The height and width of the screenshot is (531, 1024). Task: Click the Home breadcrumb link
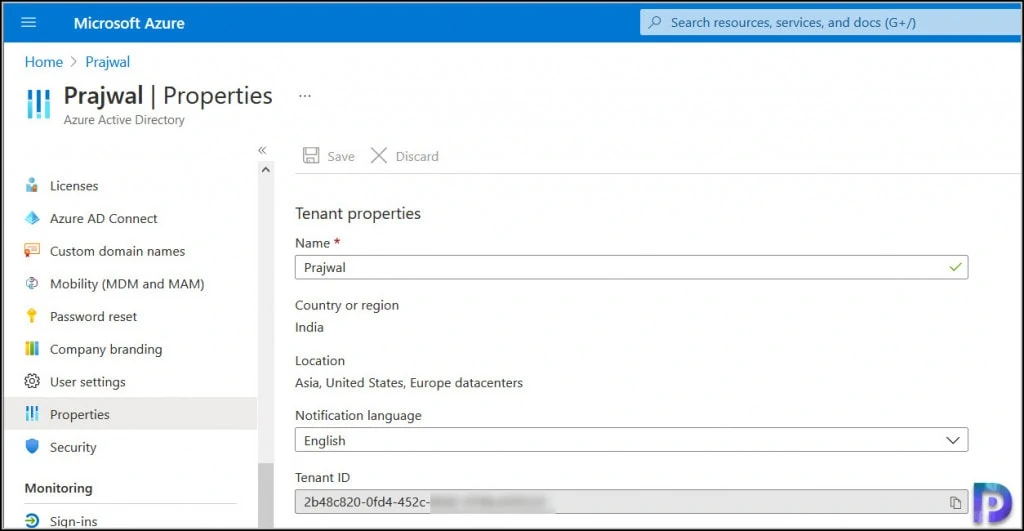[x=44, y=62]
